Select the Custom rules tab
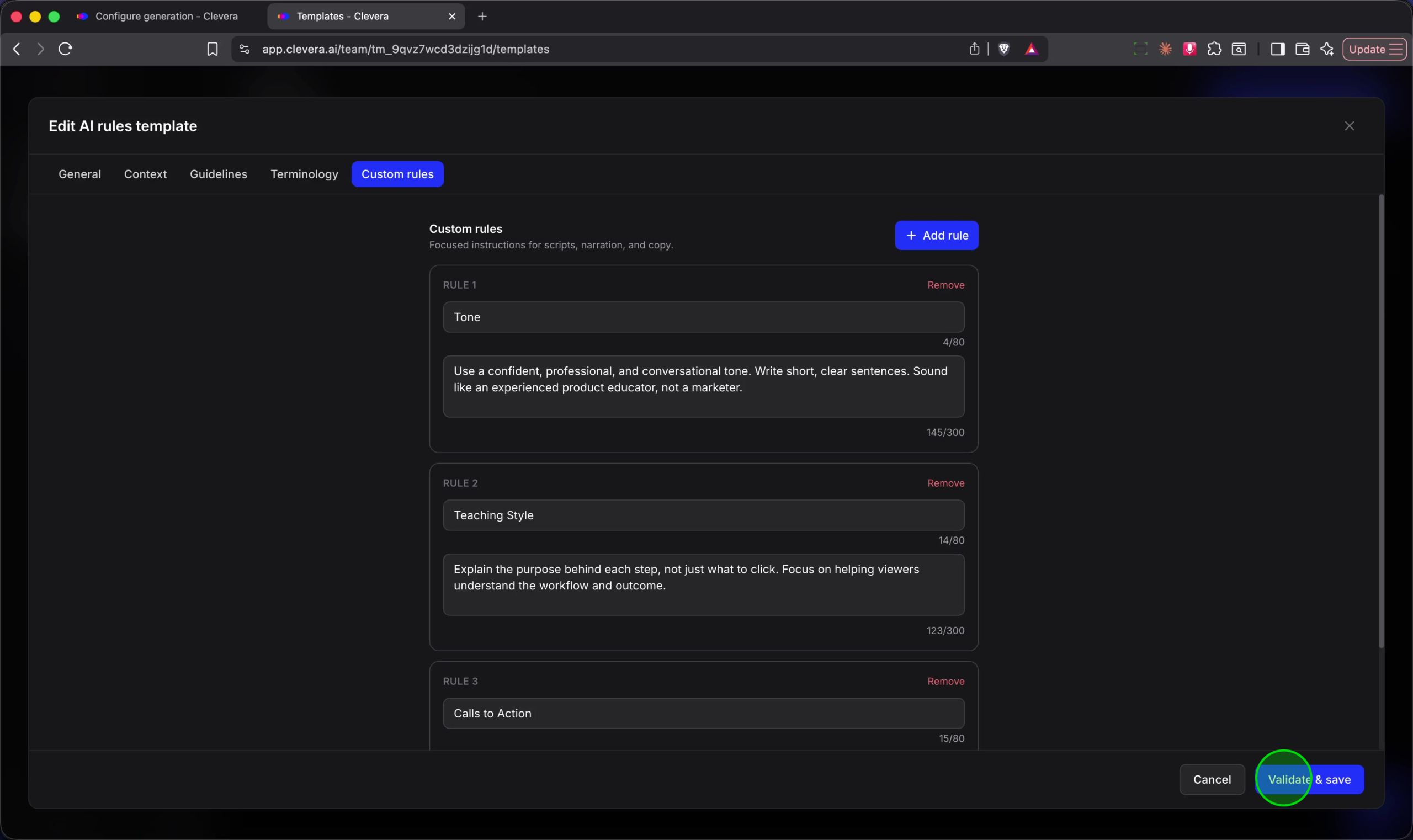 pos(397,174)
